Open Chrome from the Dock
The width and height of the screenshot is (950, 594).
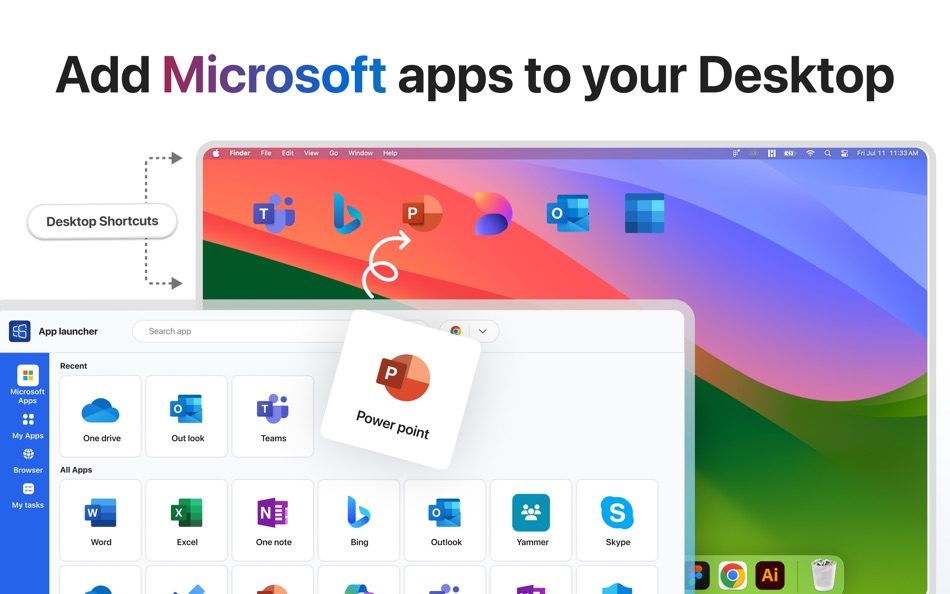[732, 574]
